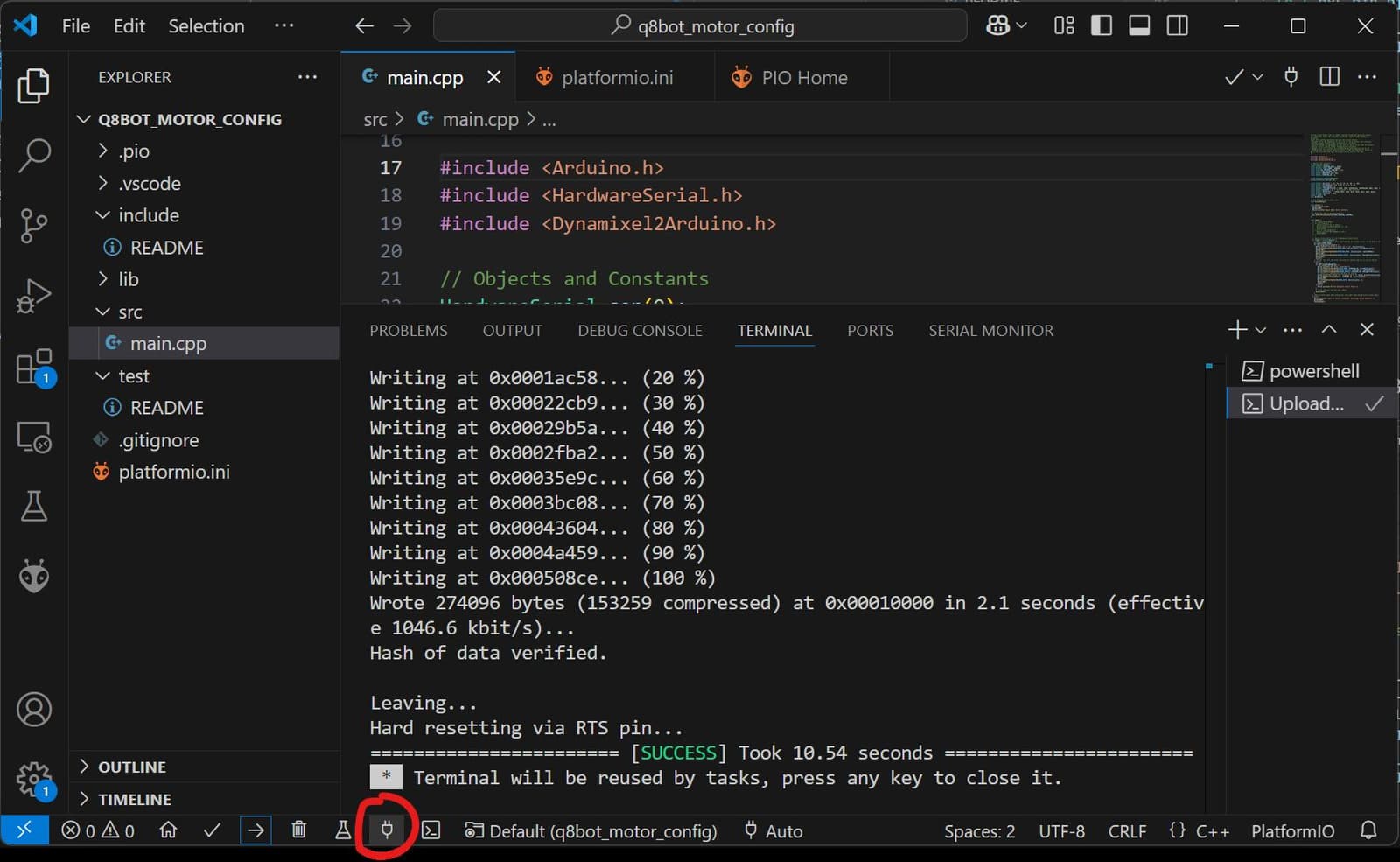Screen dimensions: 1400x862
Task: Click PlatformIO Clean trash icon
Action: point(298,830)
